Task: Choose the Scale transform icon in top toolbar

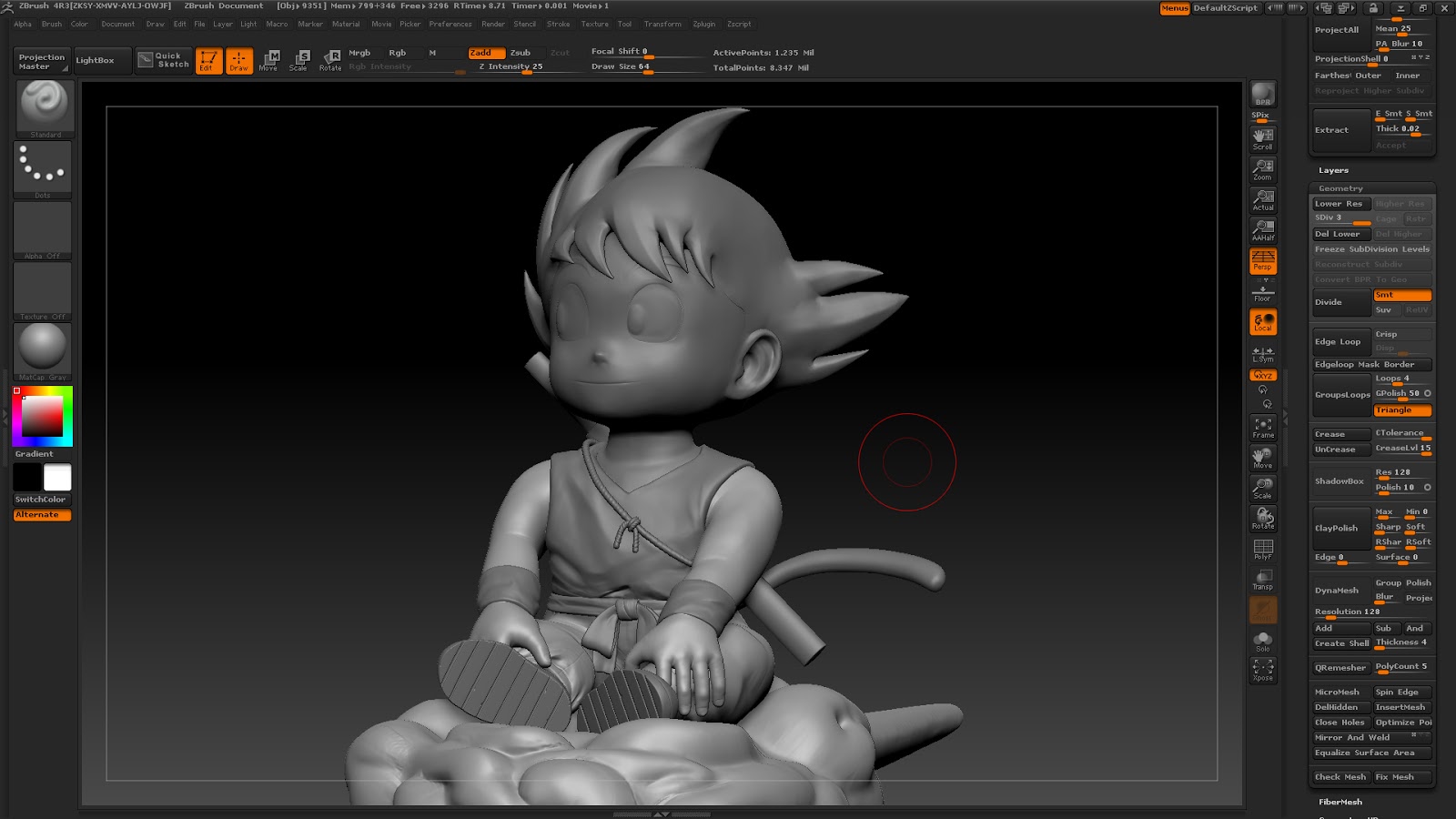Action: click(x=298, y=61)
